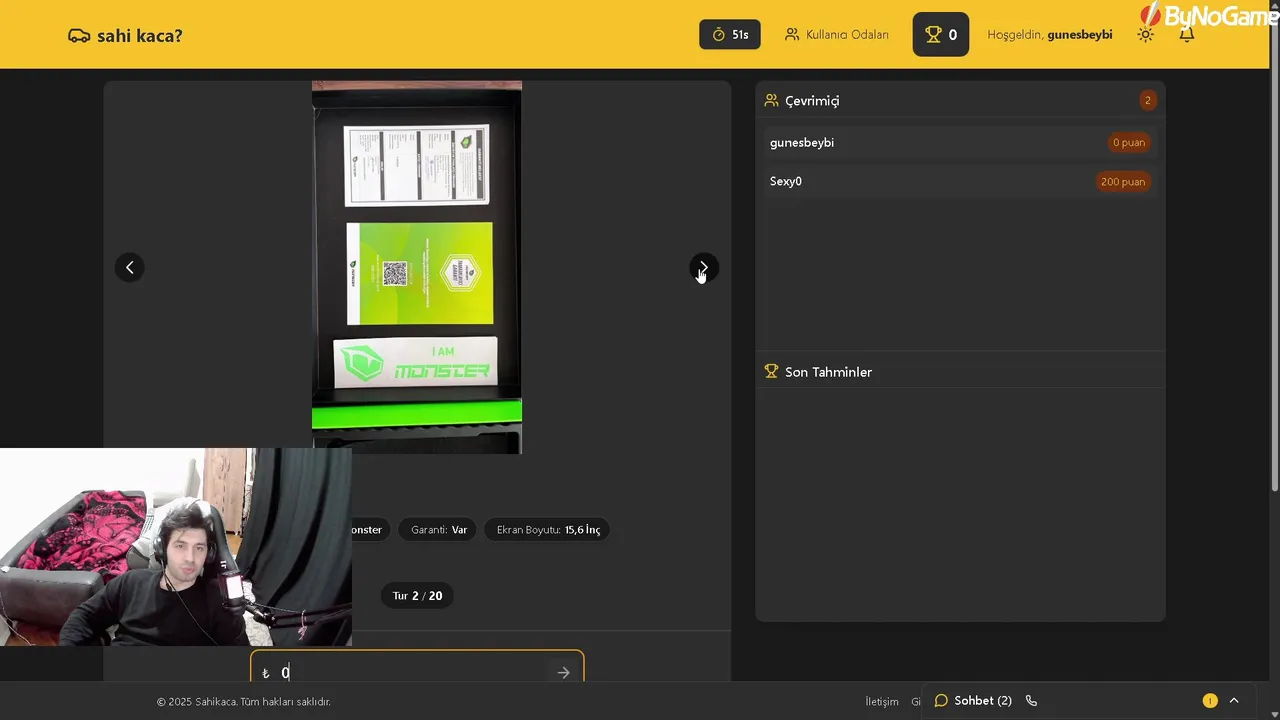
Task: Expand the chat panel with chevron up
Action: click(1234, 701)
